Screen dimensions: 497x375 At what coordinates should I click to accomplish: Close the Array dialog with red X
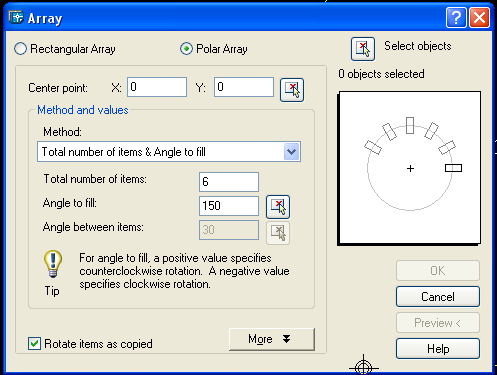pyautogui.click(x=479, y=17)
